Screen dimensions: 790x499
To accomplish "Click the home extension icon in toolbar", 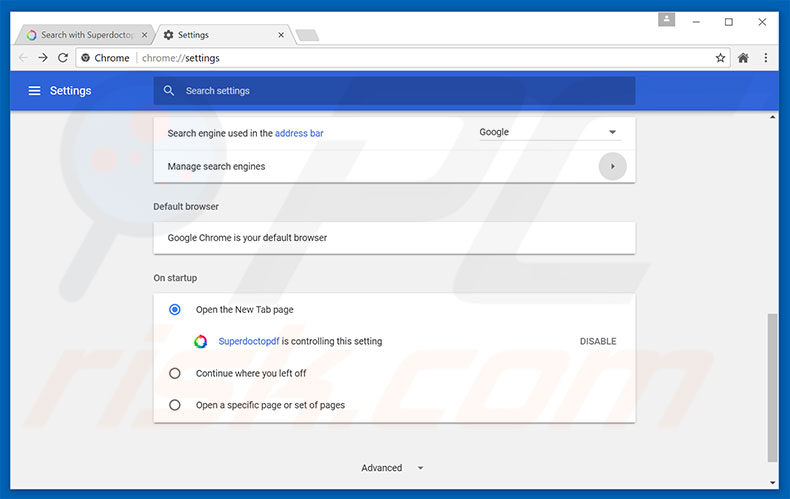I will click(x=743, y=58).
